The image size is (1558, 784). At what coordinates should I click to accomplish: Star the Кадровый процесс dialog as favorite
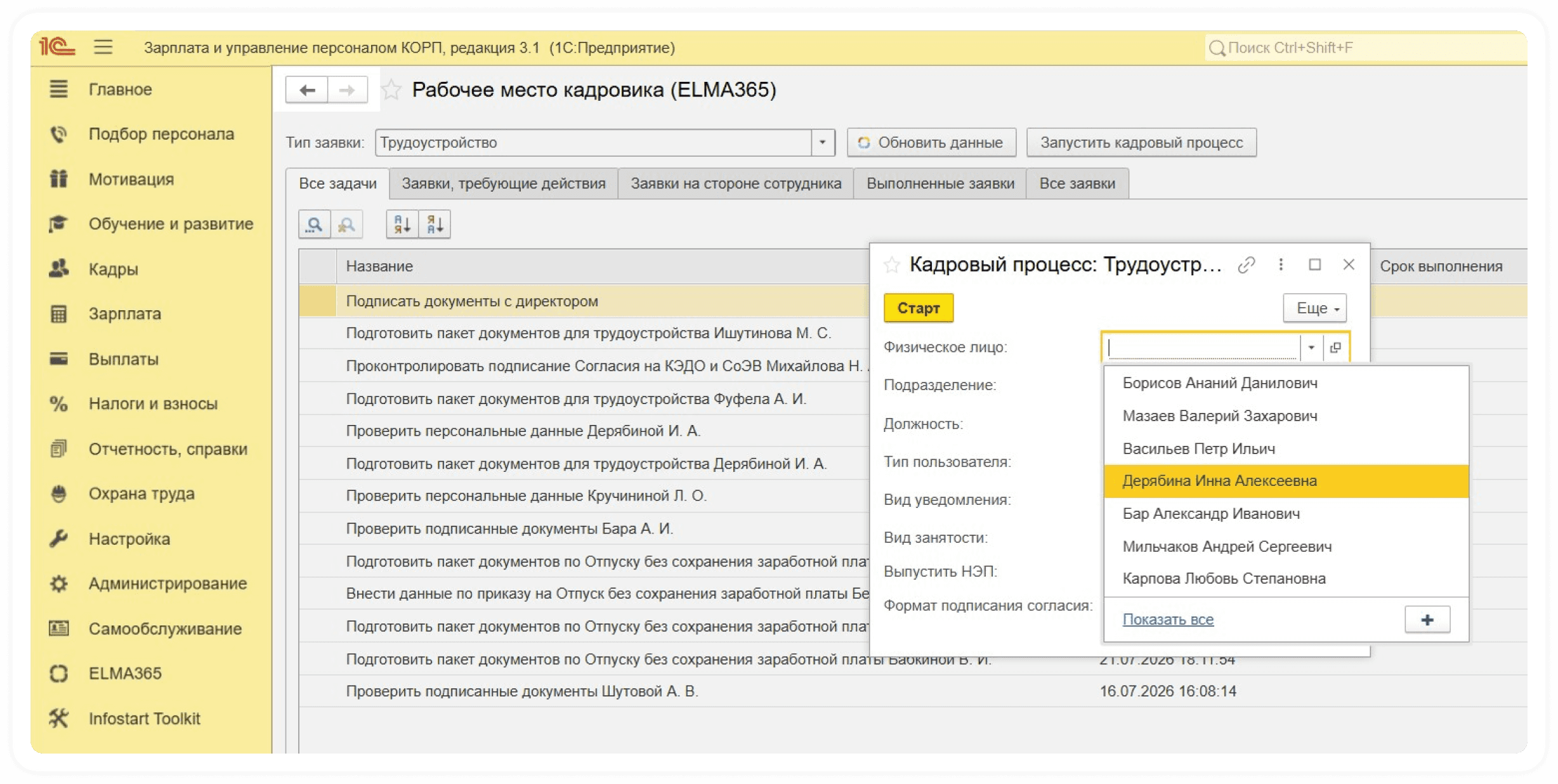(892, 265)
